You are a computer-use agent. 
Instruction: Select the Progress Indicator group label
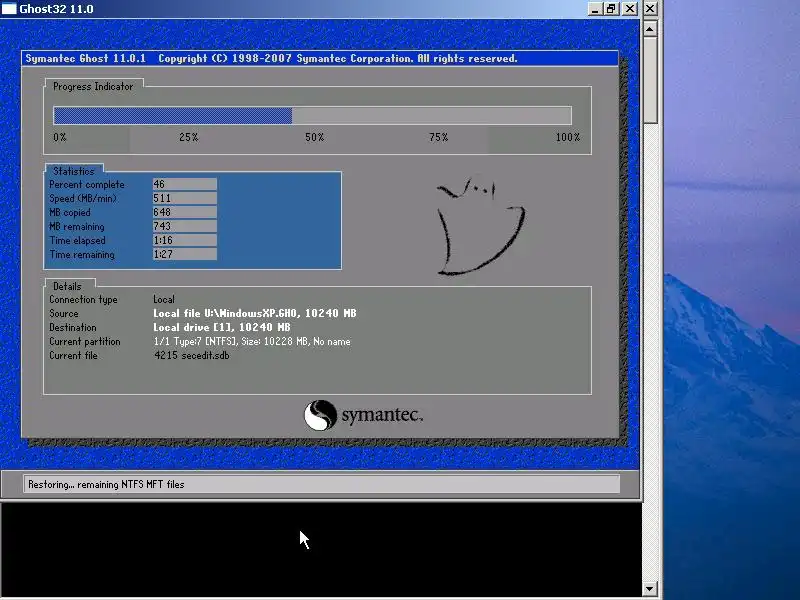(93, 86)
